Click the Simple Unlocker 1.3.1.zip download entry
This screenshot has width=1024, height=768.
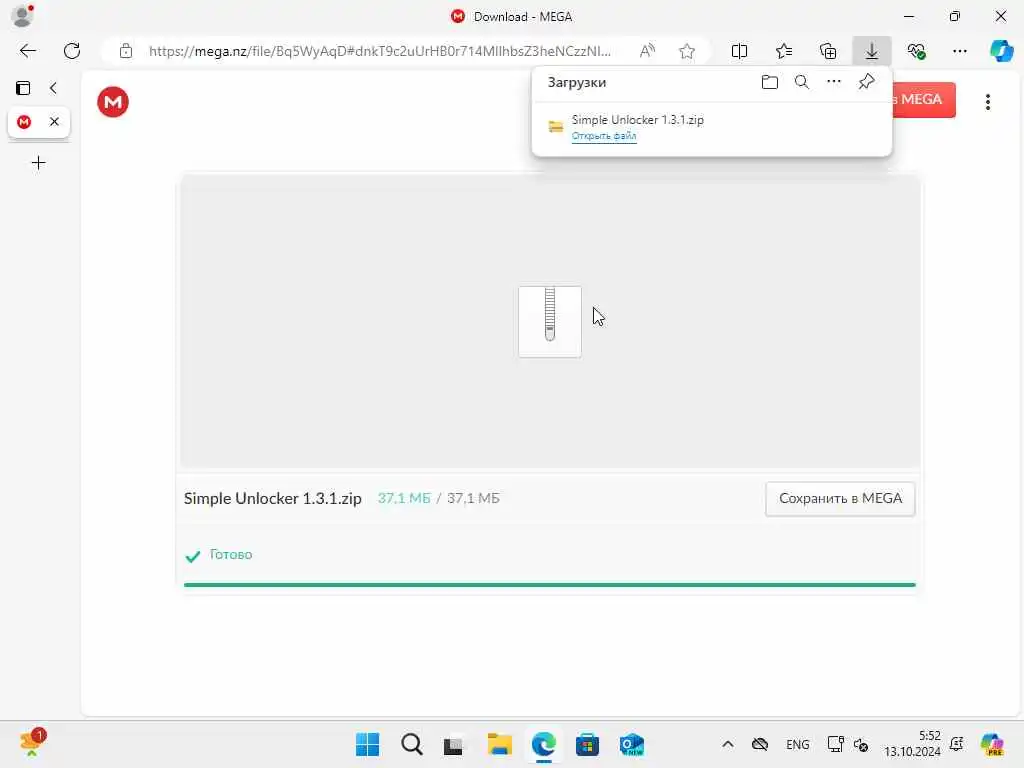[712, 127]
